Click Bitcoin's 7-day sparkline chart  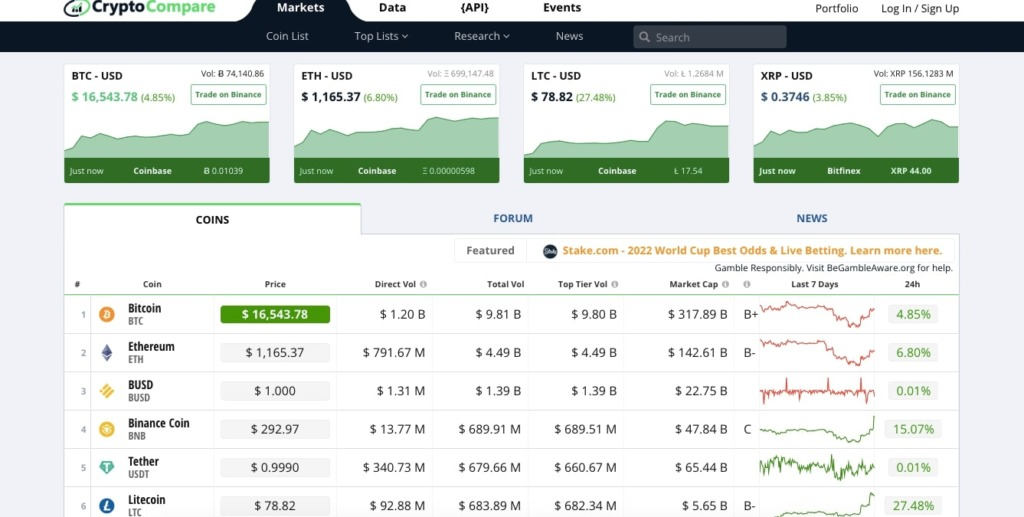817,314
